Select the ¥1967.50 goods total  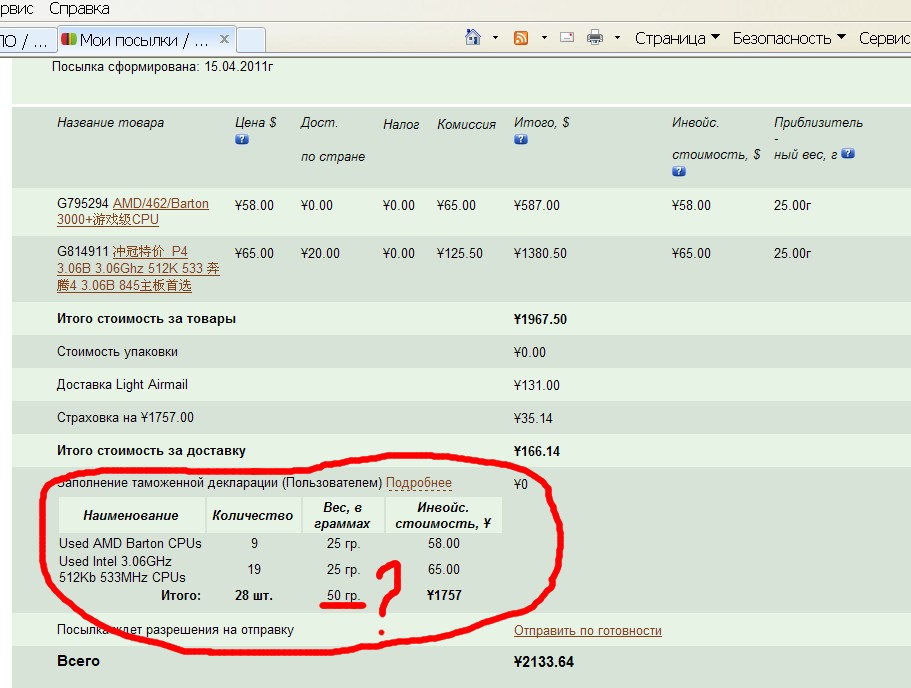(540, 319)
